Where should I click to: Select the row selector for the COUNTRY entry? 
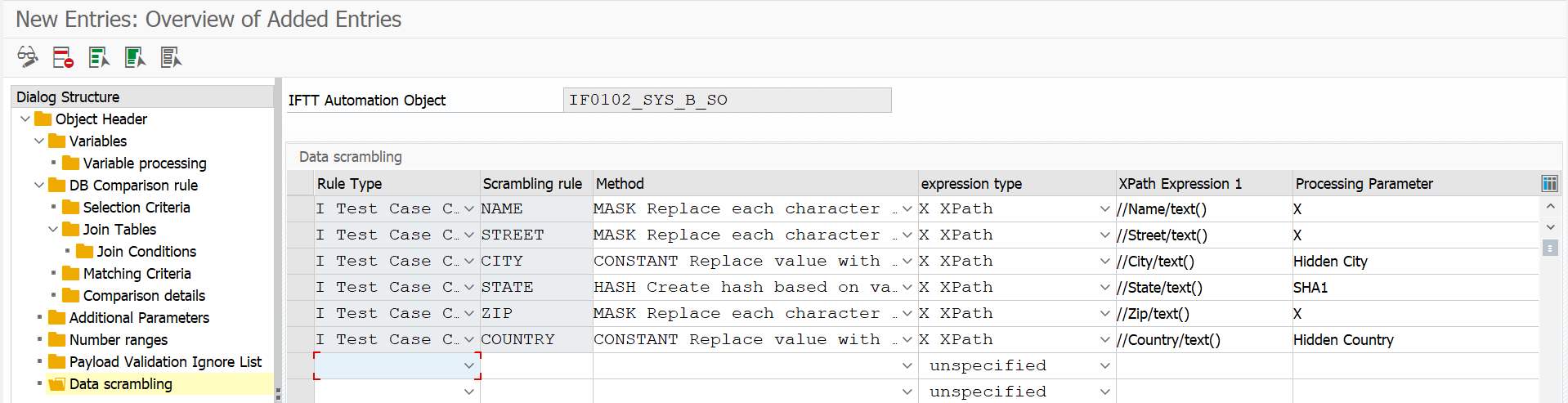(x=300, y=339)
